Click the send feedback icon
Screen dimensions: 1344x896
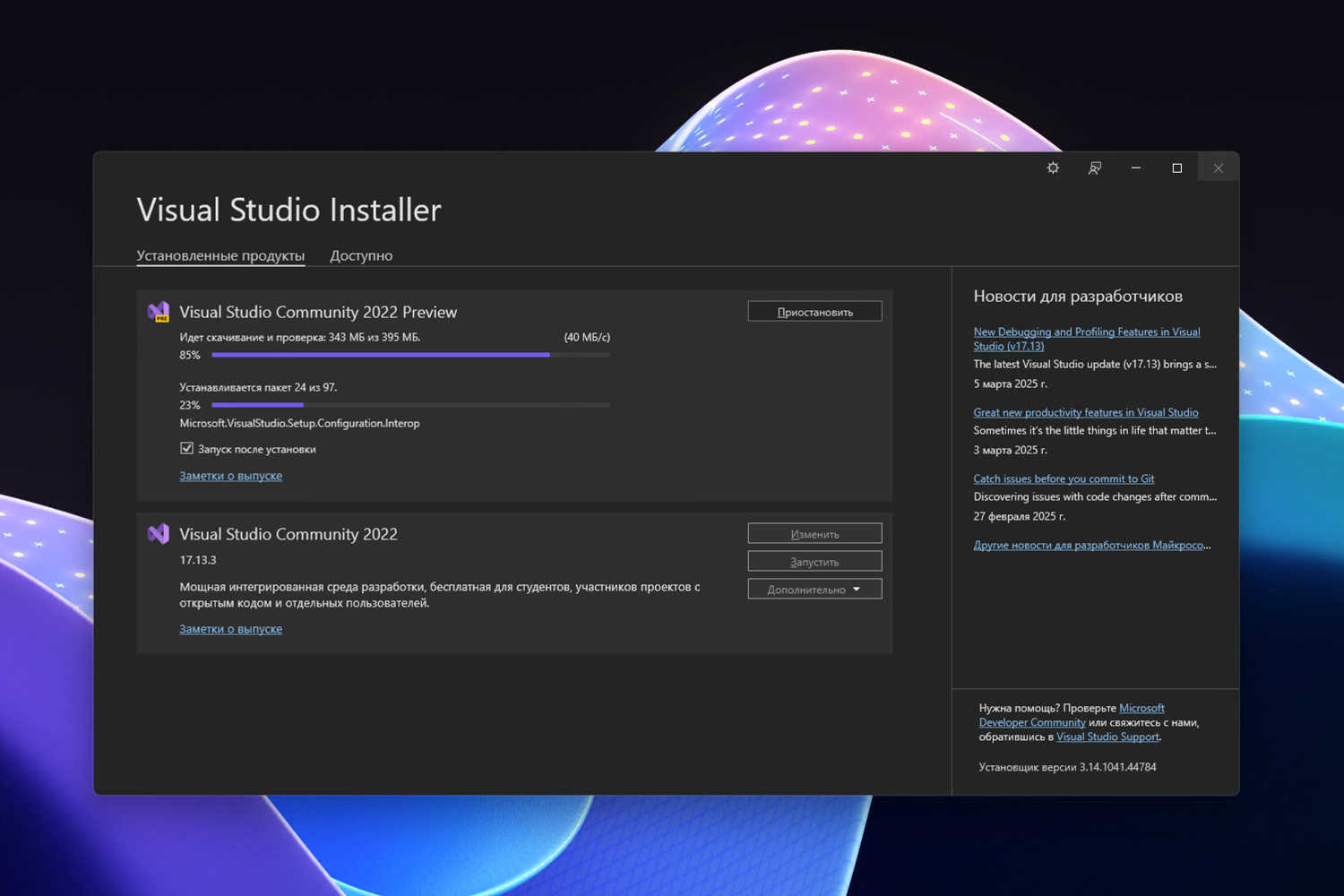[x=1094, y=168]
